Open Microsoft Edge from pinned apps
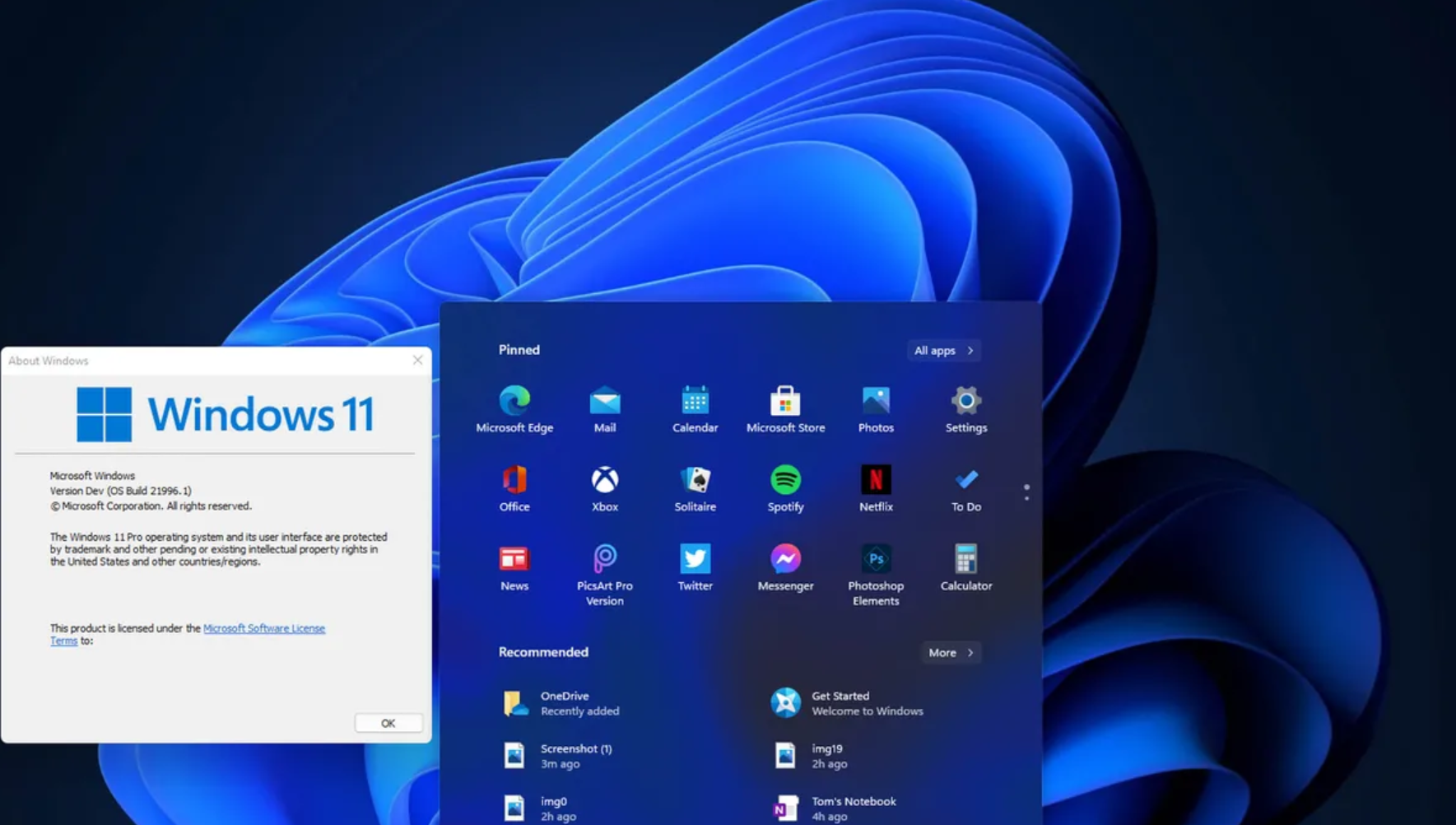 point(514,409)
